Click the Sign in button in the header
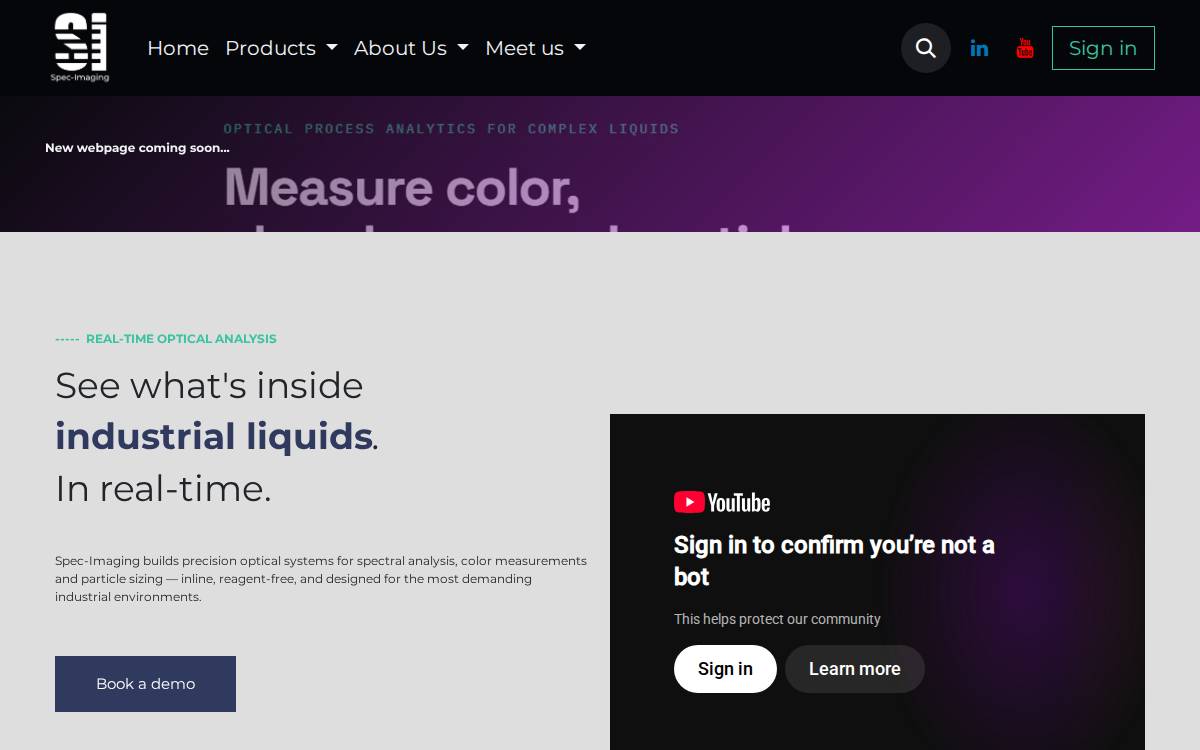The image size is (1200, 750). click(x=1103, y=48)
